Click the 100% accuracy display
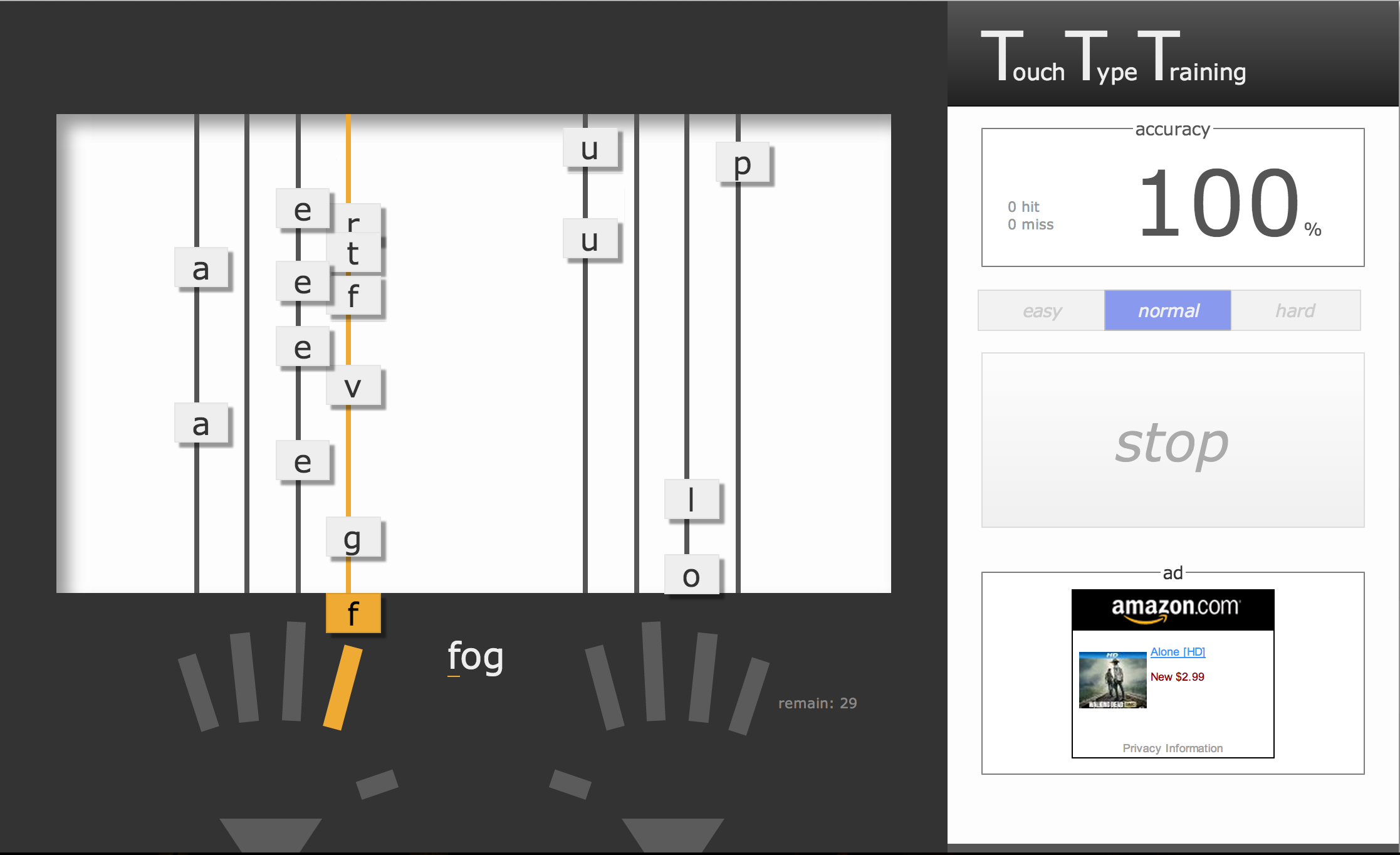 pos(1218,203)
